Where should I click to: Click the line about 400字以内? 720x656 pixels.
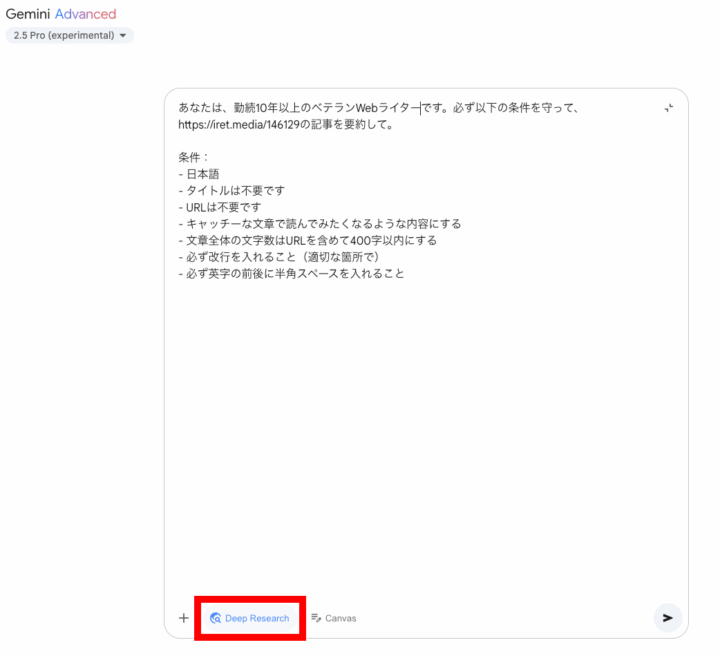coord(308,240)
